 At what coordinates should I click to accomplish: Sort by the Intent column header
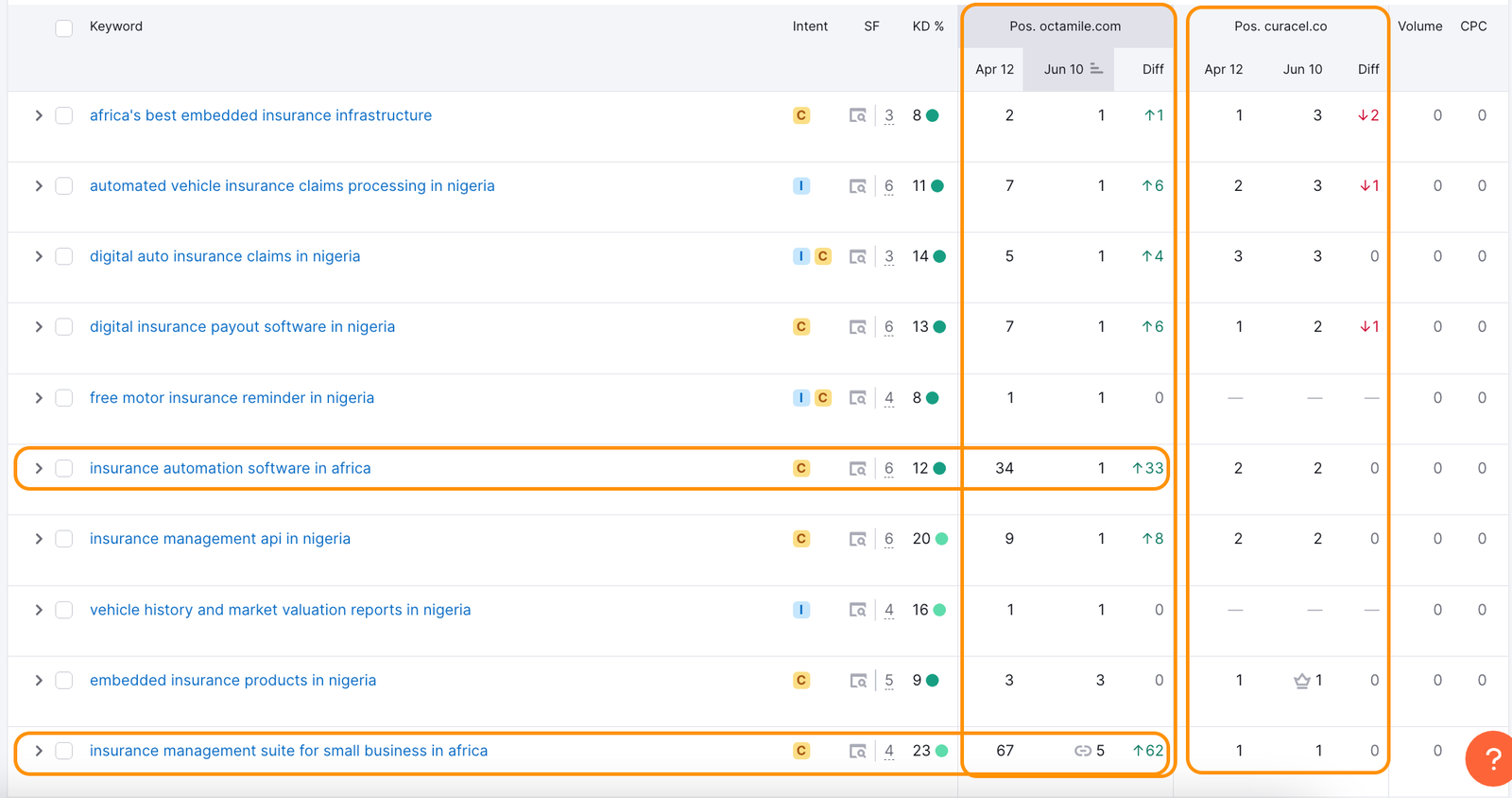pos(810,26)
